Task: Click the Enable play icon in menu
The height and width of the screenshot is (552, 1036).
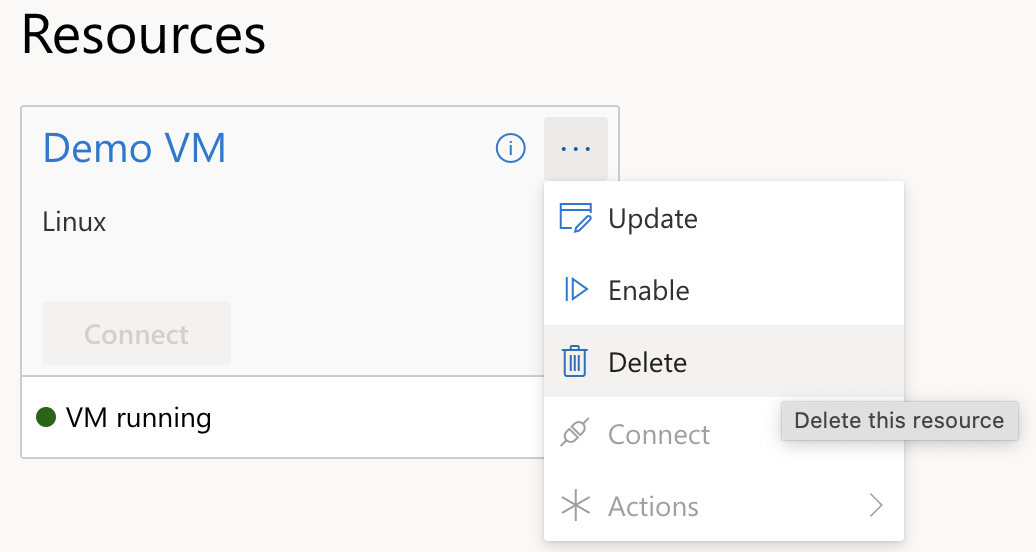Action: coord(575,290)
